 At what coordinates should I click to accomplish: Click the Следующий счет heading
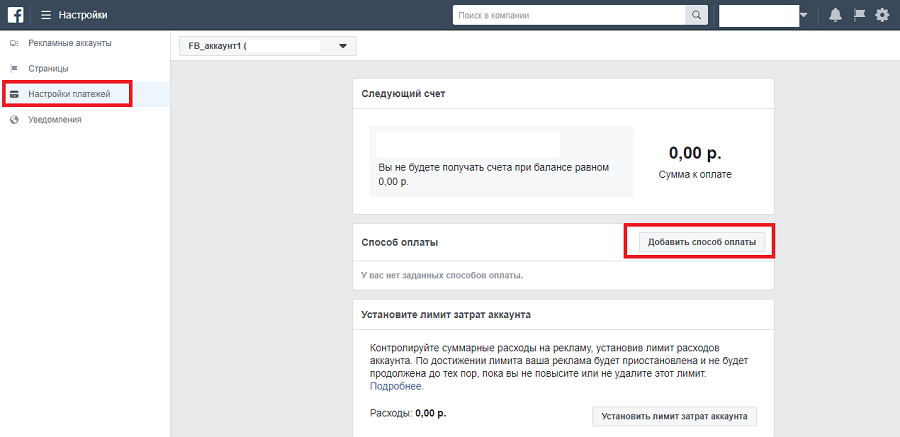point(403,94)
